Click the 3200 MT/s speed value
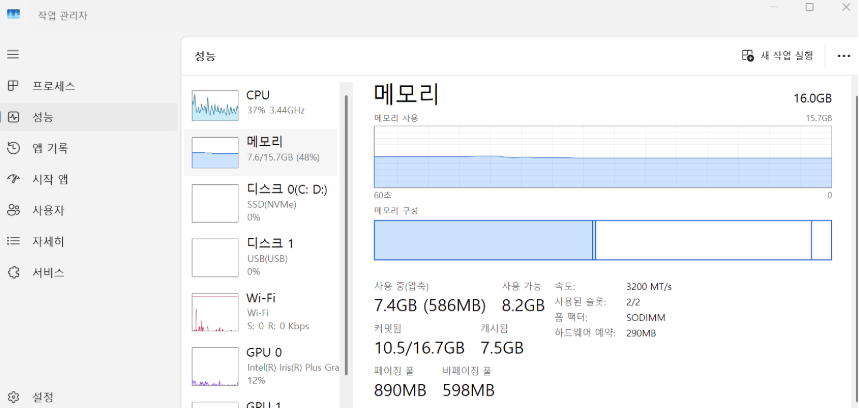 [x=649, y=286]
